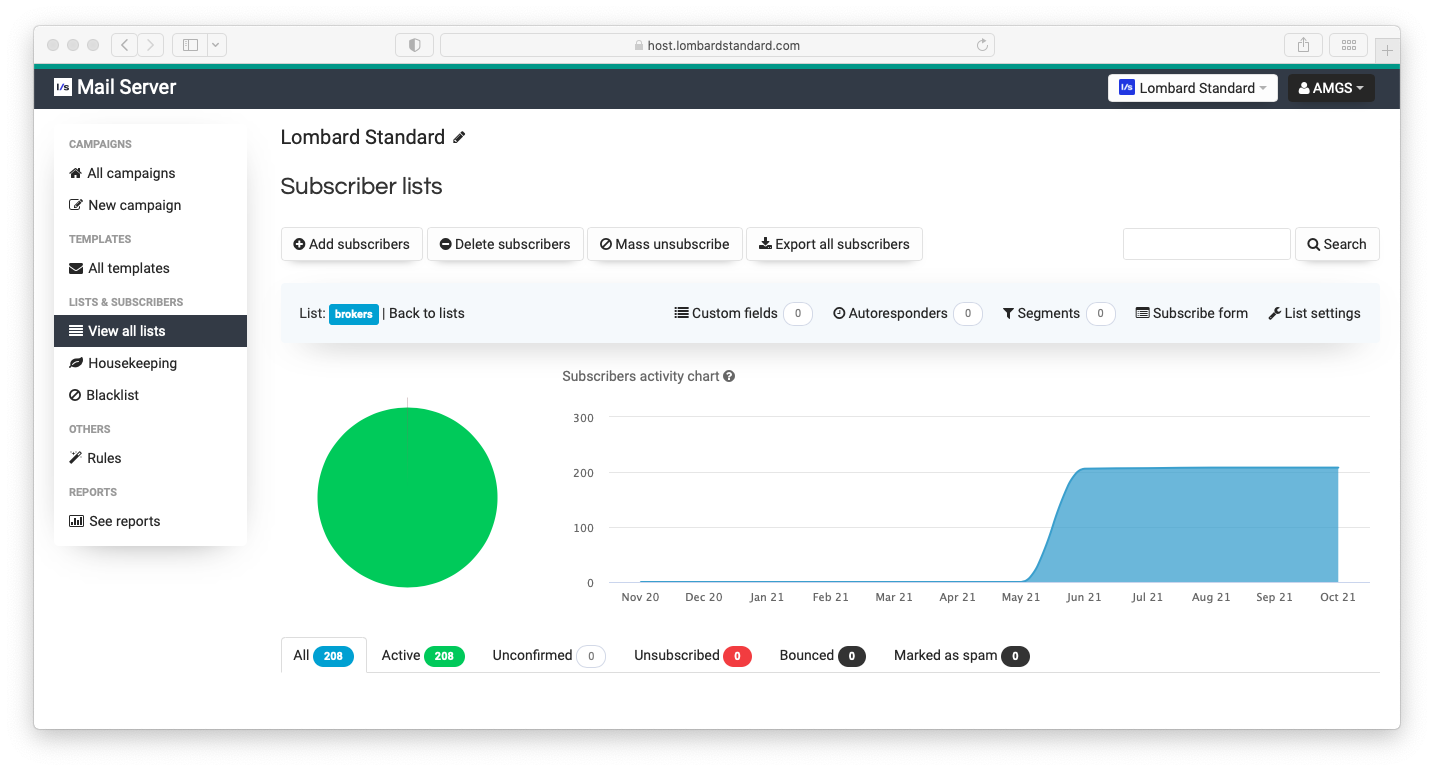Click the subscriber search input field
The width and height of the screenshot is (1434, 771).
pyautogui.click(x=1206, y=244)
